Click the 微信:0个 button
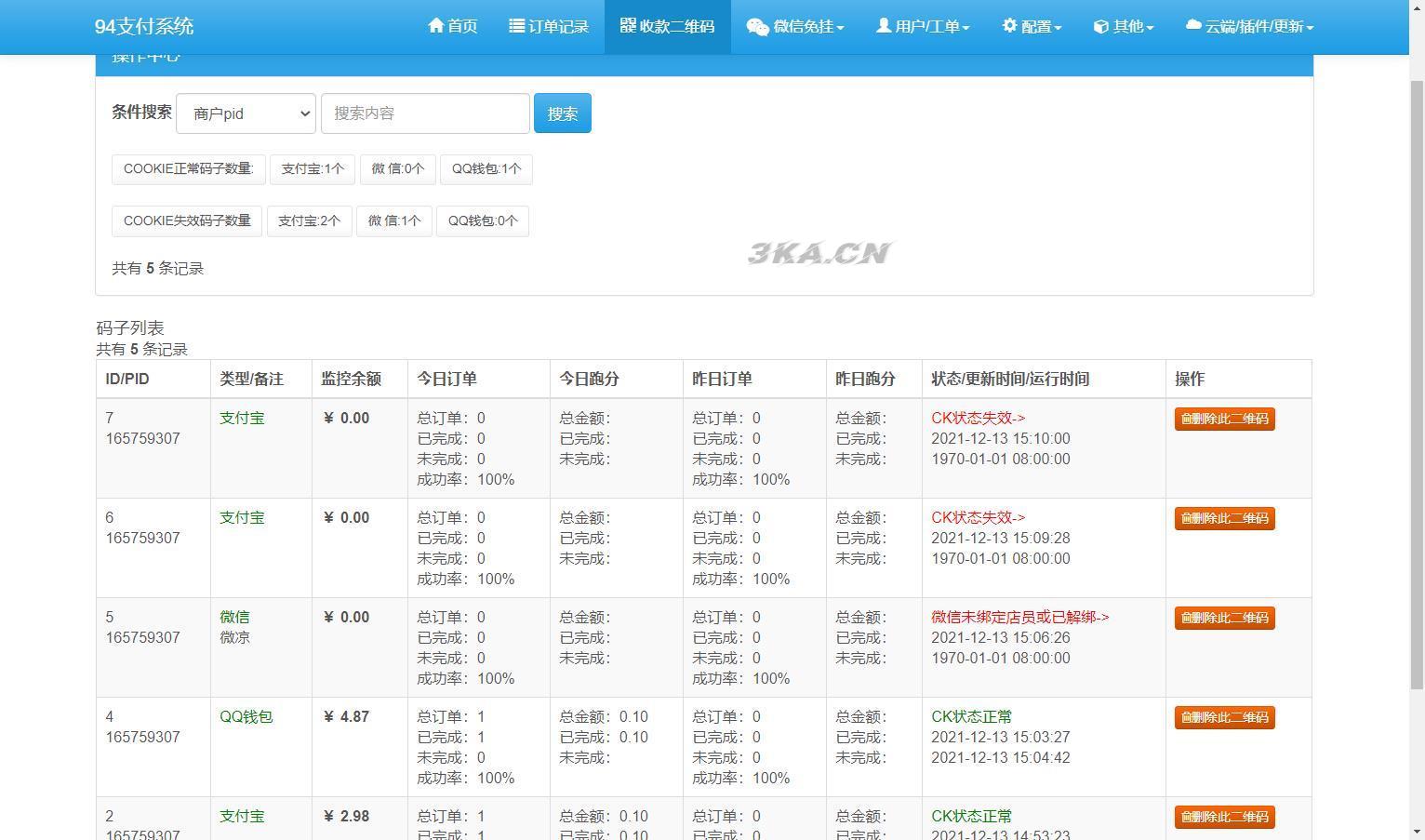 tap(398, 169)
